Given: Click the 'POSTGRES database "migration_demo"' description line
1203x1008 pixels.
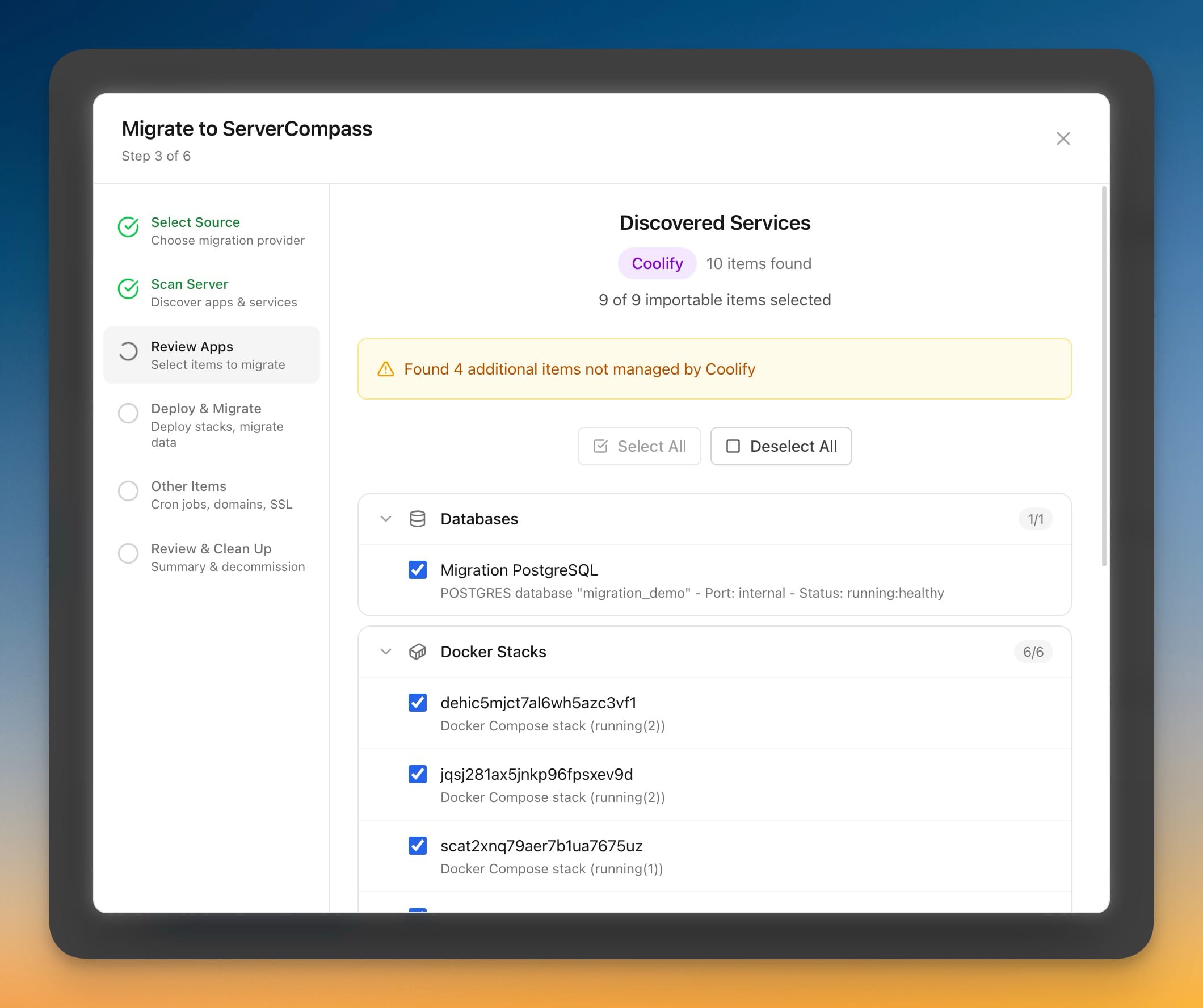Looking at the screenshot, I should tap(692, 593).
